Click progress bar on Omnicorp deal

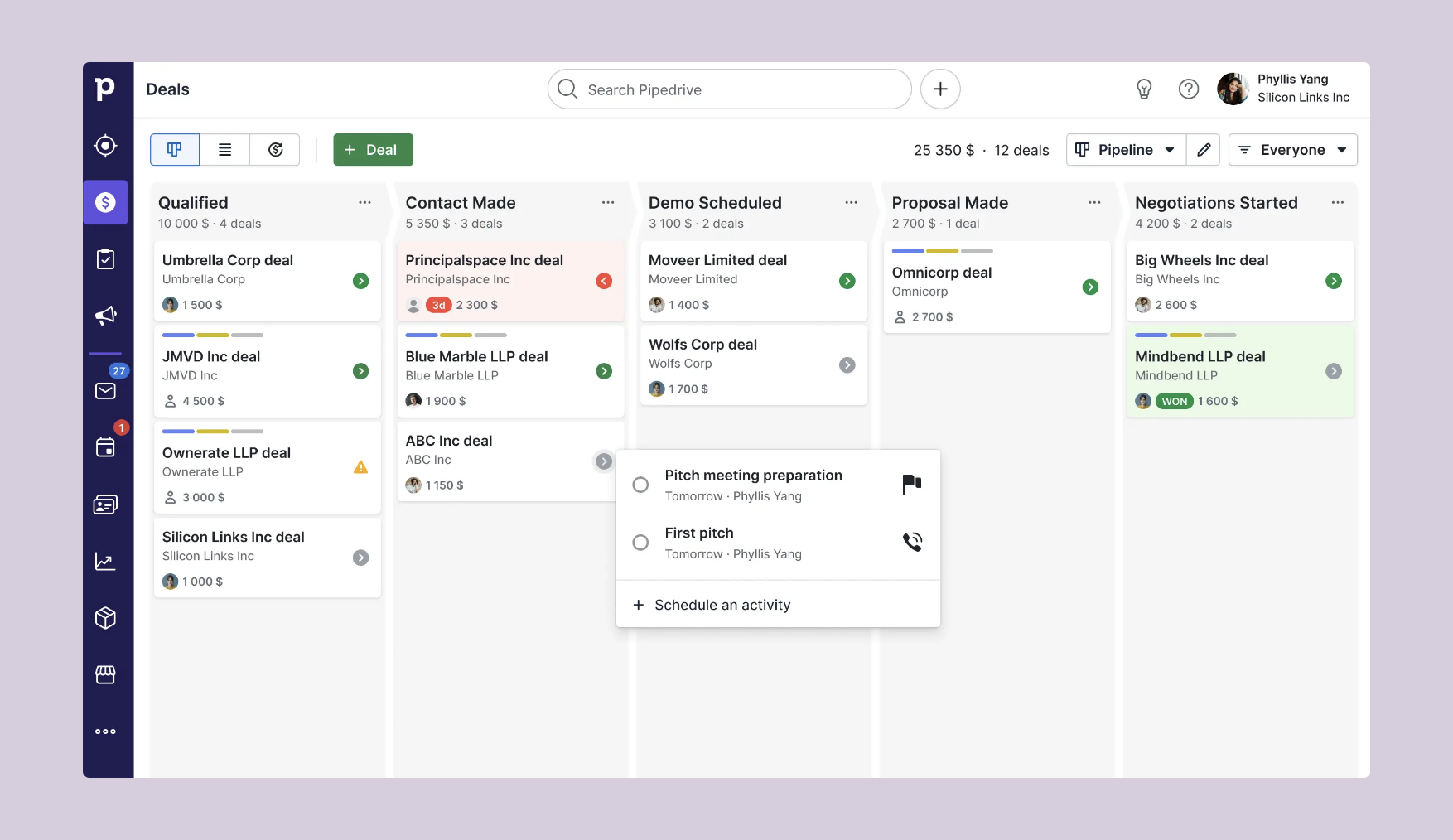943,251
